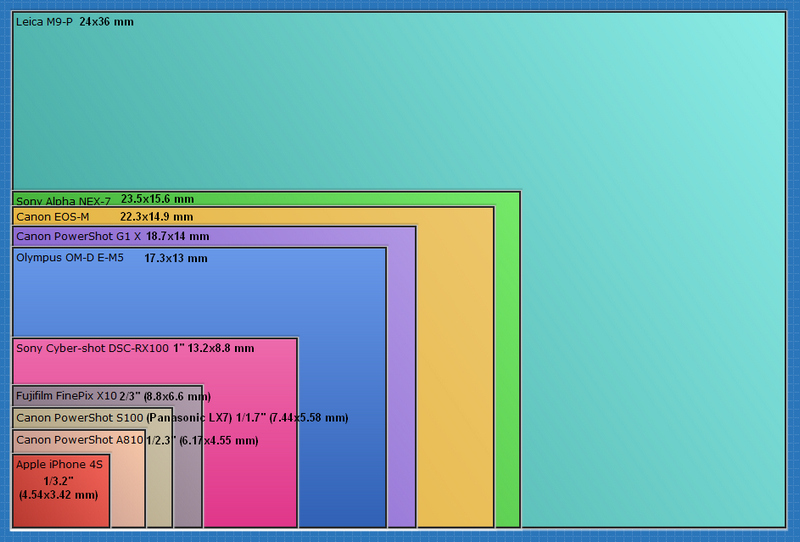Select the Sony Alpha NEX-7 label
The width and height of the screenshot is (800, 542).
tap(63, 200)
